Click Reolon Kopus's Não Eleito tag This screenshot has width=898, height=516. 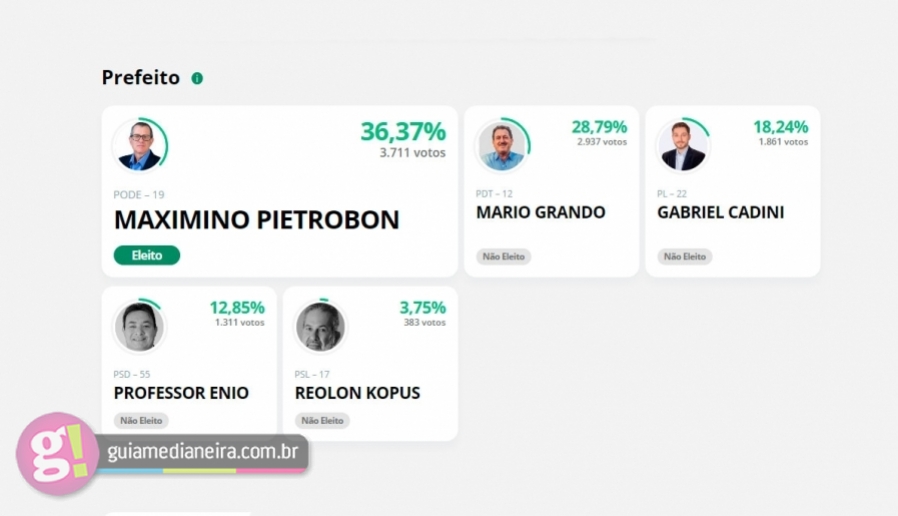point(322,420)
